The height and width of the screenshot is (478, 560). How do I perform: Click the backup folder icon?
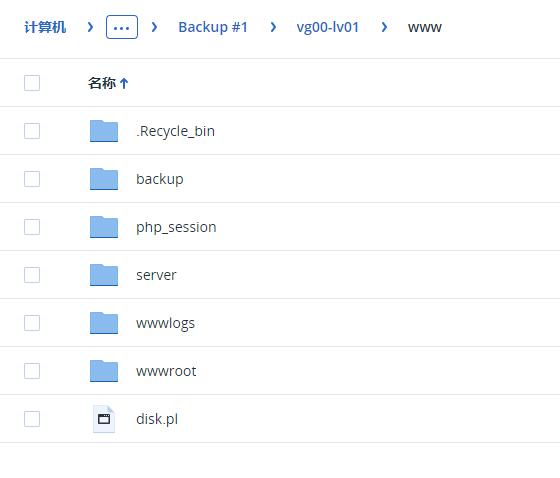pos(104,179)
